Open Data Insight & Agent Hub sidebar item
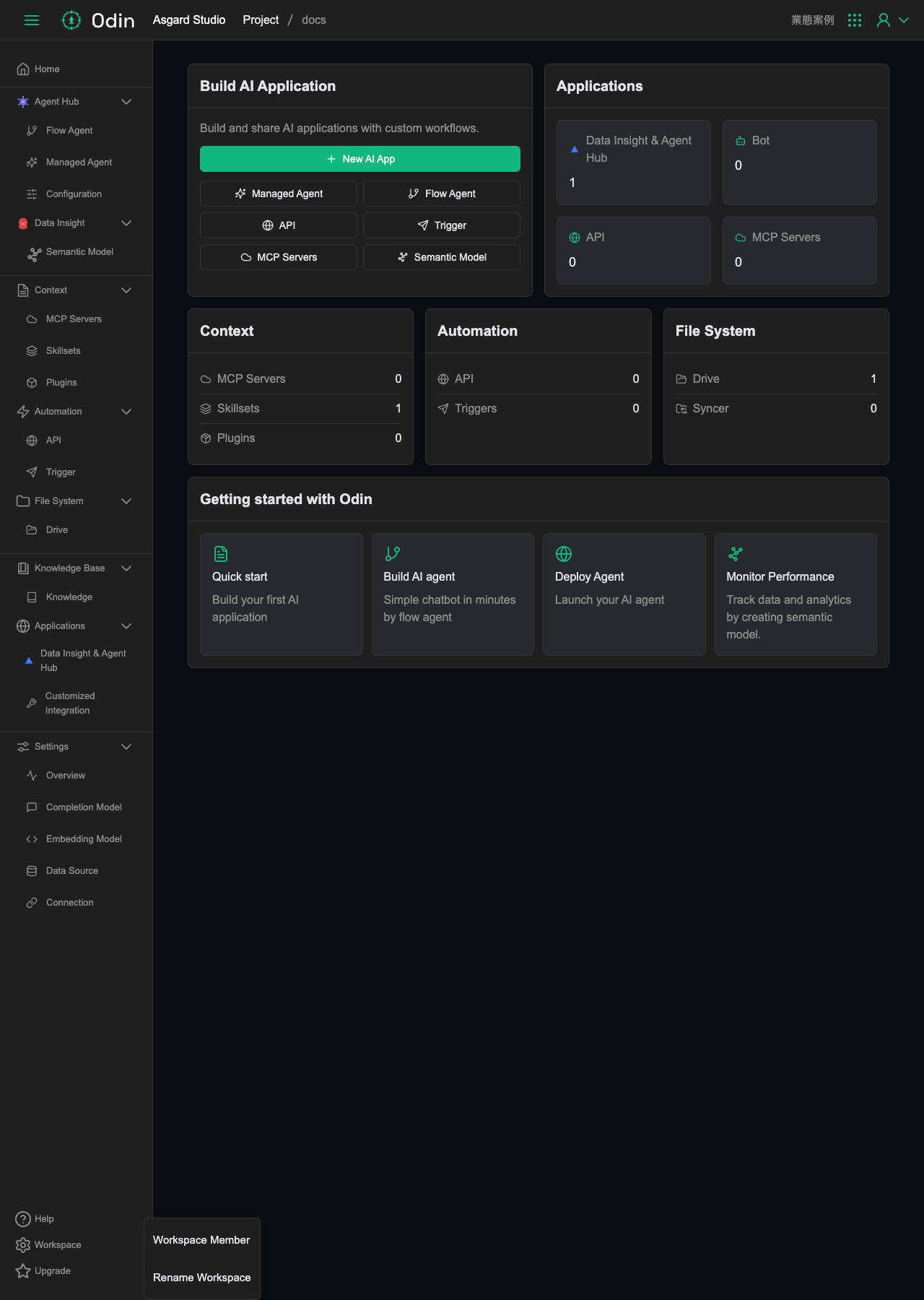This screenshot has width=924, height=1300. point(77,661)
